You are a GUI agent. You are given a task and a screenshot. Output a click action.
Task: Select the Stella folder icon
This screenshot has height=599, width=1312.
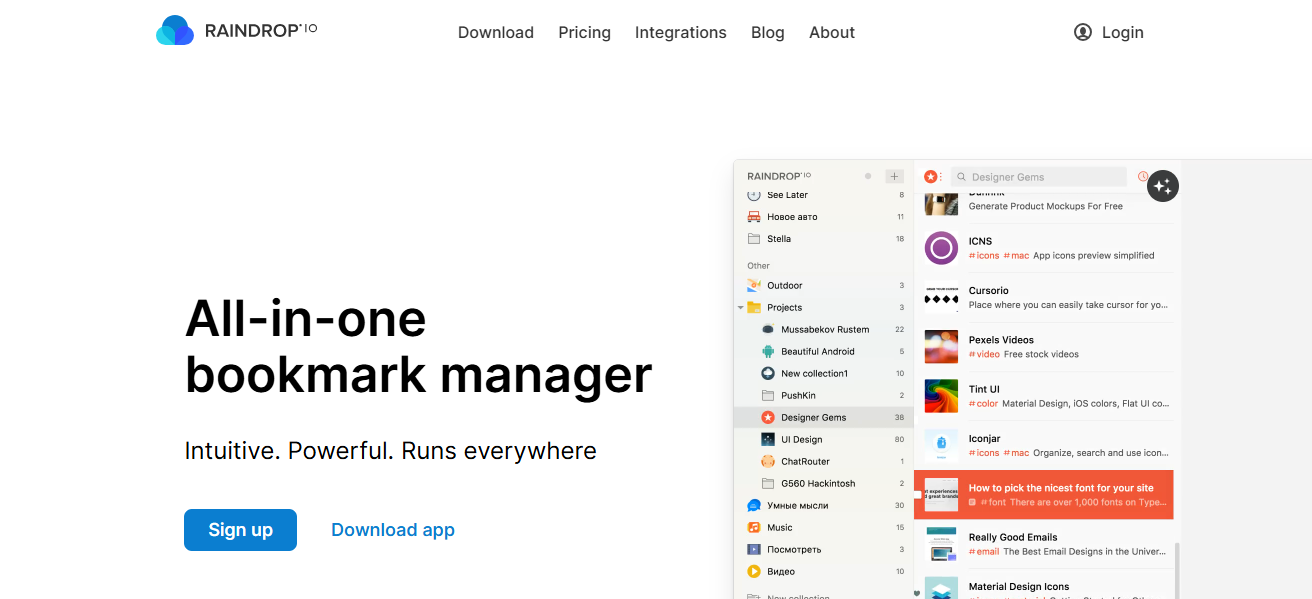754,239
